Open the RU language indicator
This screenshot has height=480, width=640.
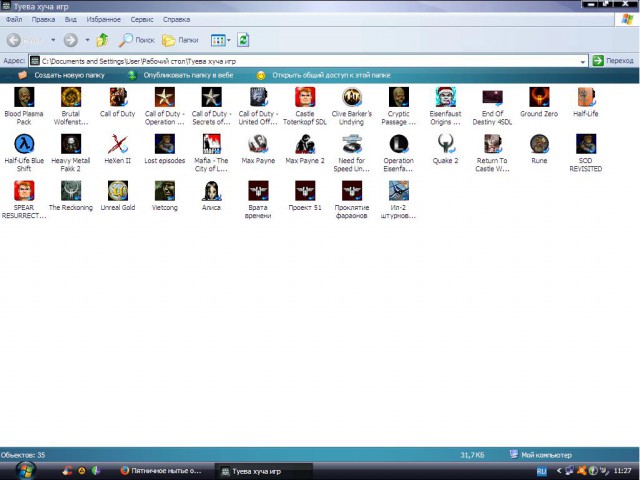pos(541,471)
